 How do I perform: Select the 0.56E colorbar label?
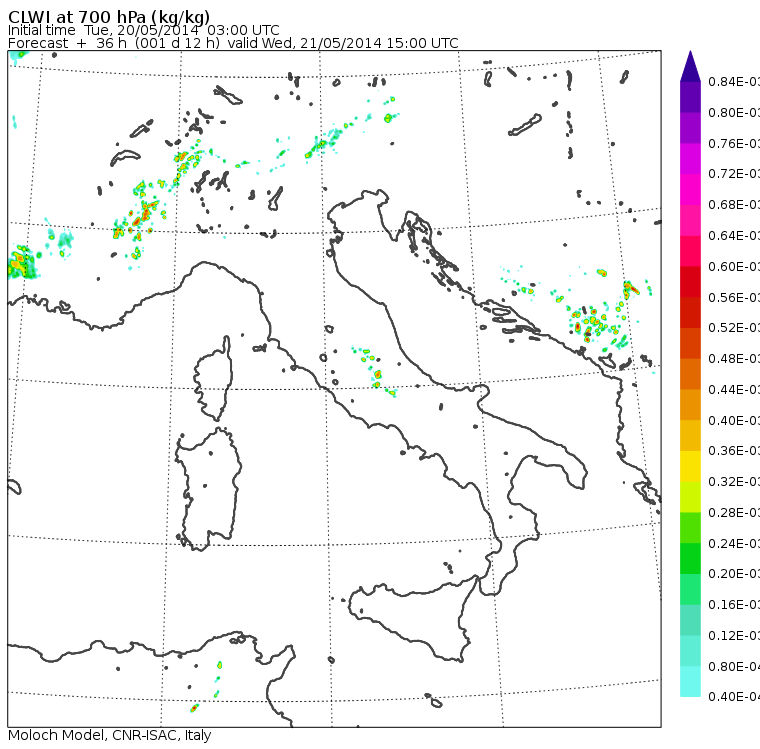[734, 297]
